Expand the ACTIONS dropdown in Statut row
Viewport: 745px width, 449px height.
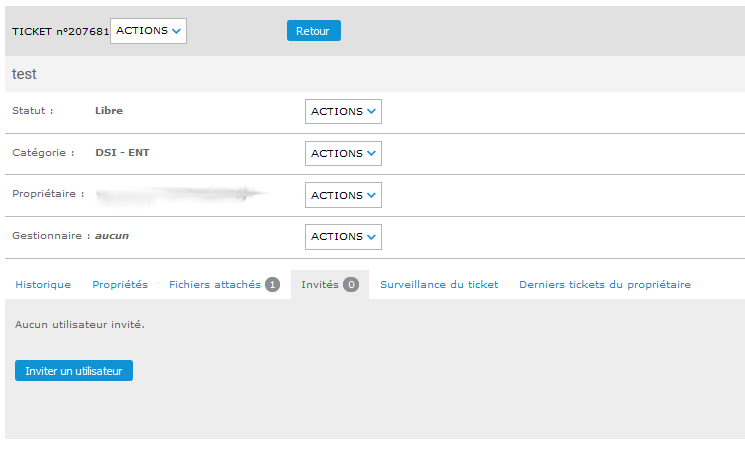click(343, 112)
